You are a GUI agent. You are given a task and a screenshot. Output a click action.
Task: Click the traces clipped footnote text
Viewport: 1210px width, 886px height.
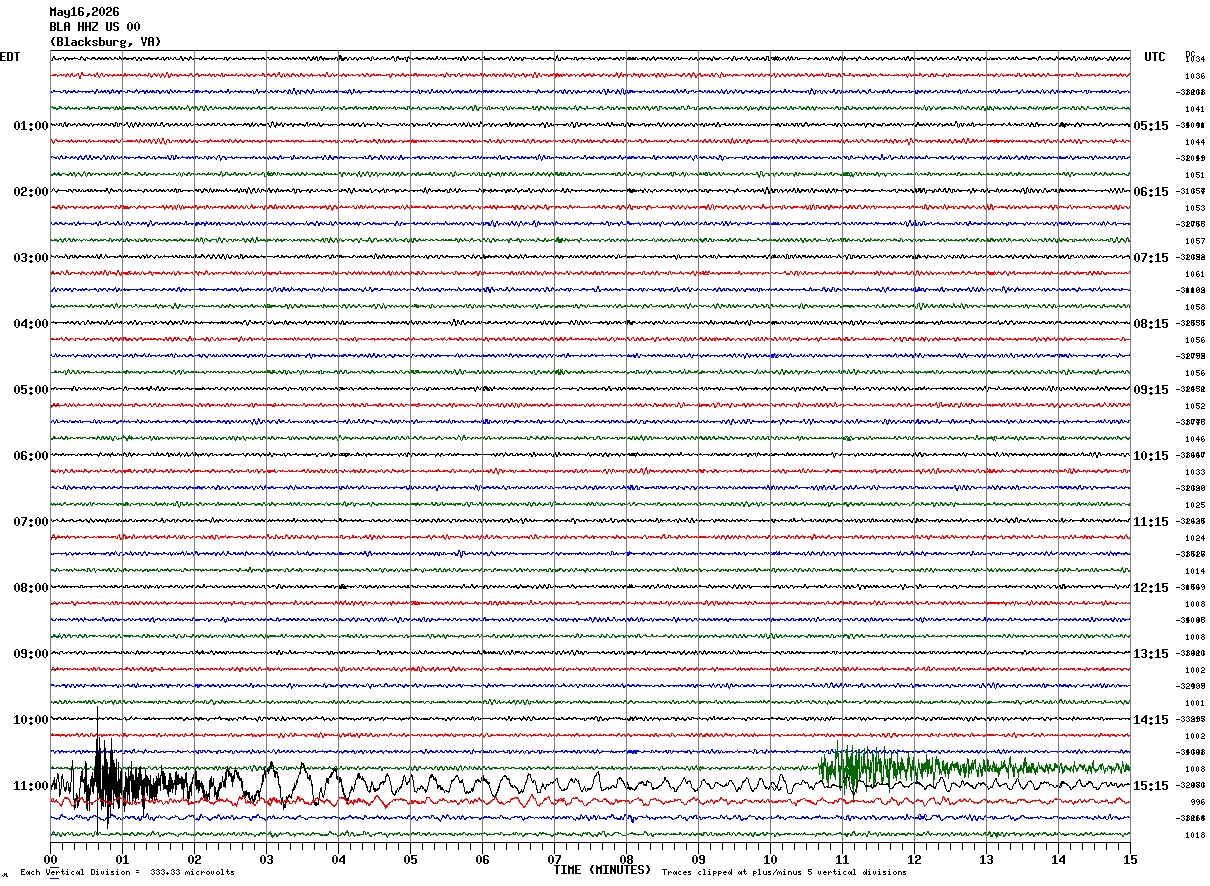[x=784, y=872]
